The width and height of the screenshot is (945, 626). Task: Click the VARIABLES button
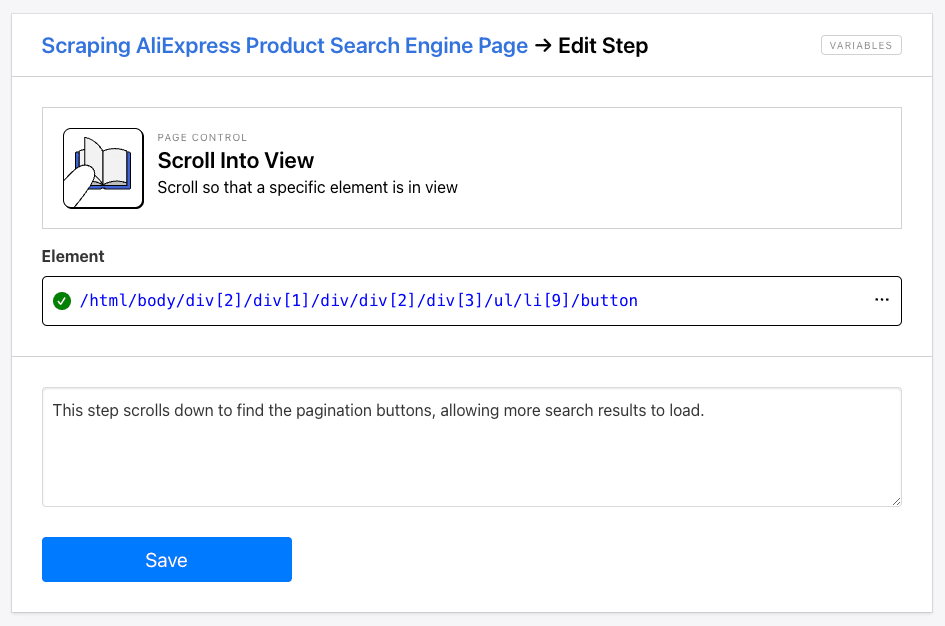861,45
